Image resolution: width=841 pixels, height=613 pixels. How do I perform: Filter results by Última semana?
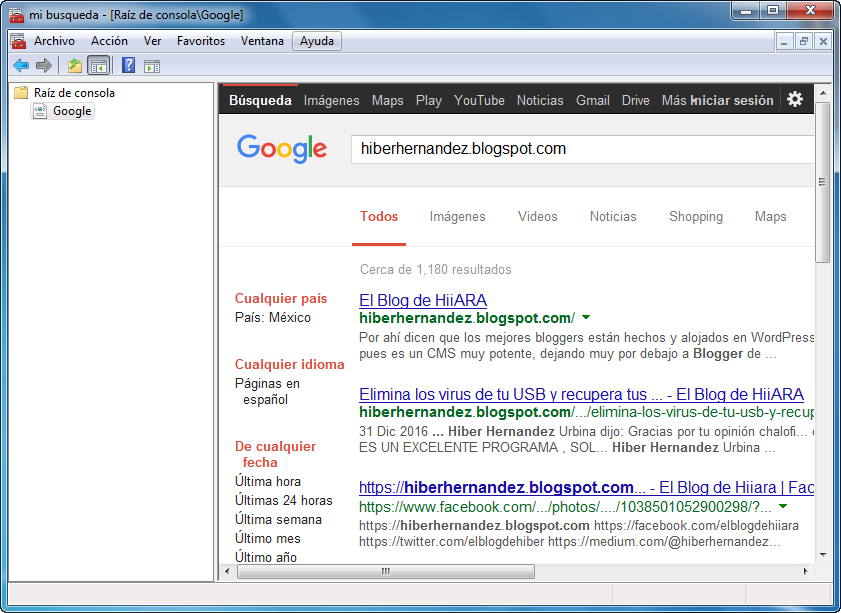click(278, 519)
